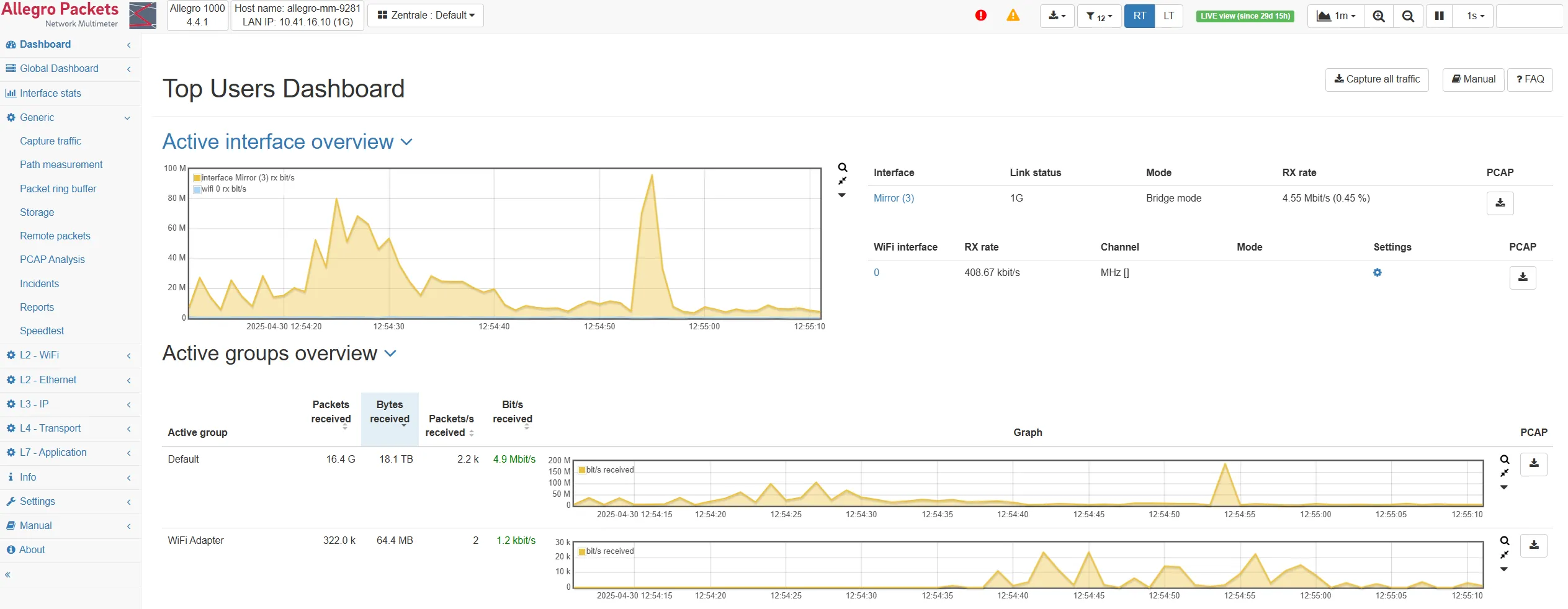Open WiFi interface settings gear

click(x=1377, y=273)
